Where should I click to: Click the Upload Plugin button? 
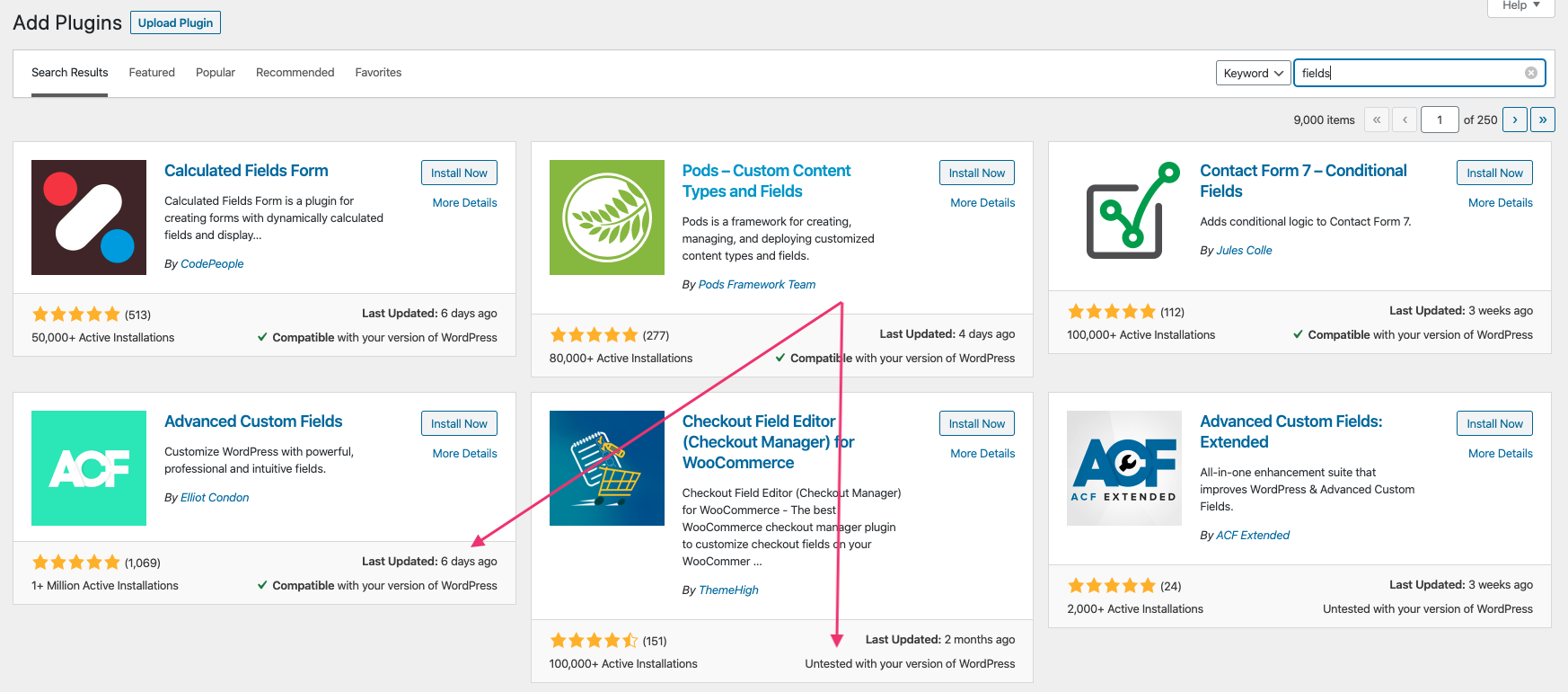[x=175, y=22]
